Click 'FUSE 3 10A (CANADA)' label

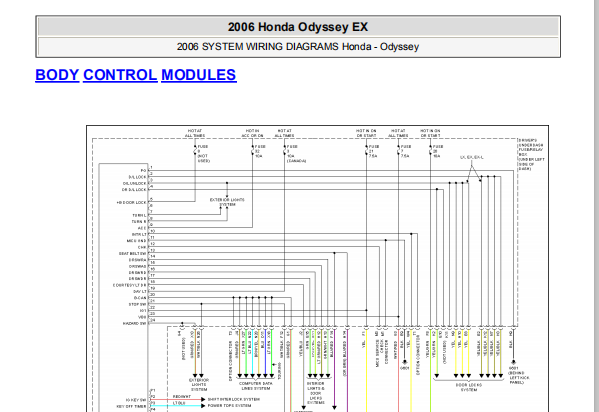[x=296, y=154]
